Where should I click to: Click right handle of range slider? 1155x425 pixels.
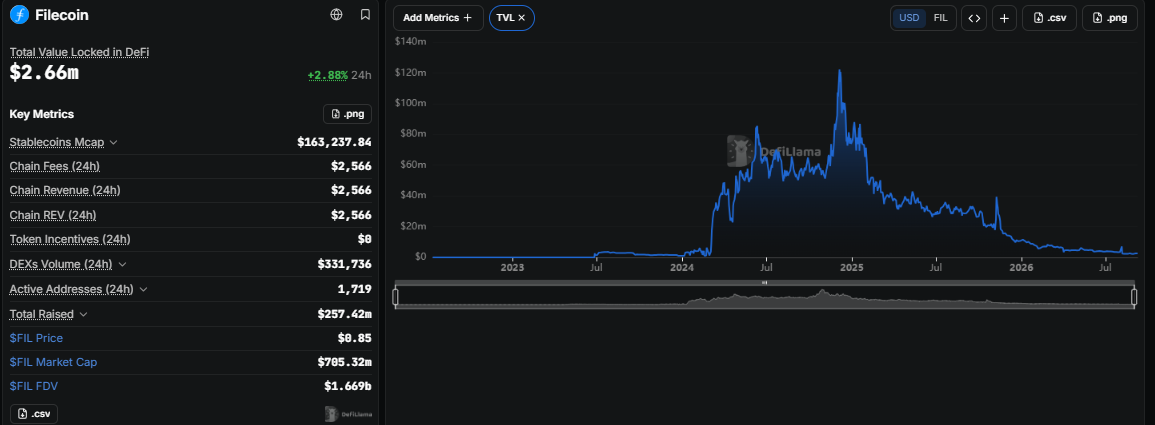[1134, 297]
